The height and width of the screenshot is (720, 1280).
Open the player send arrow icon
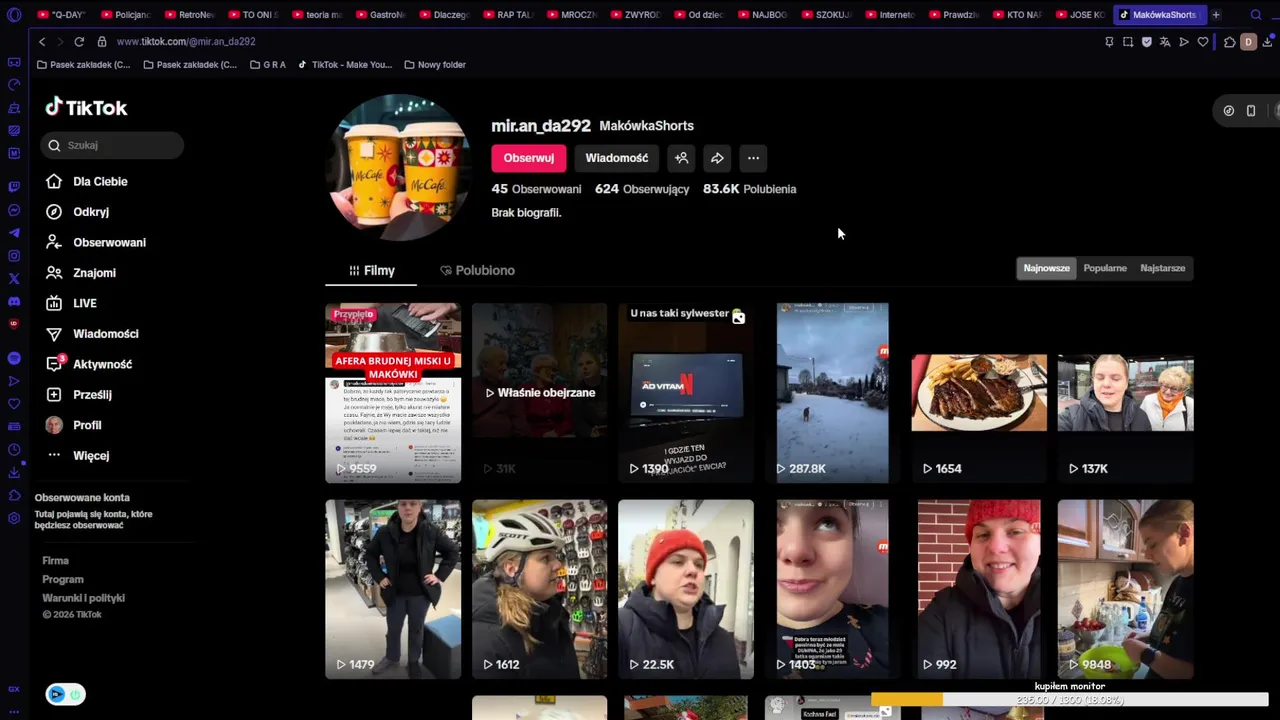click(1184, 42)
